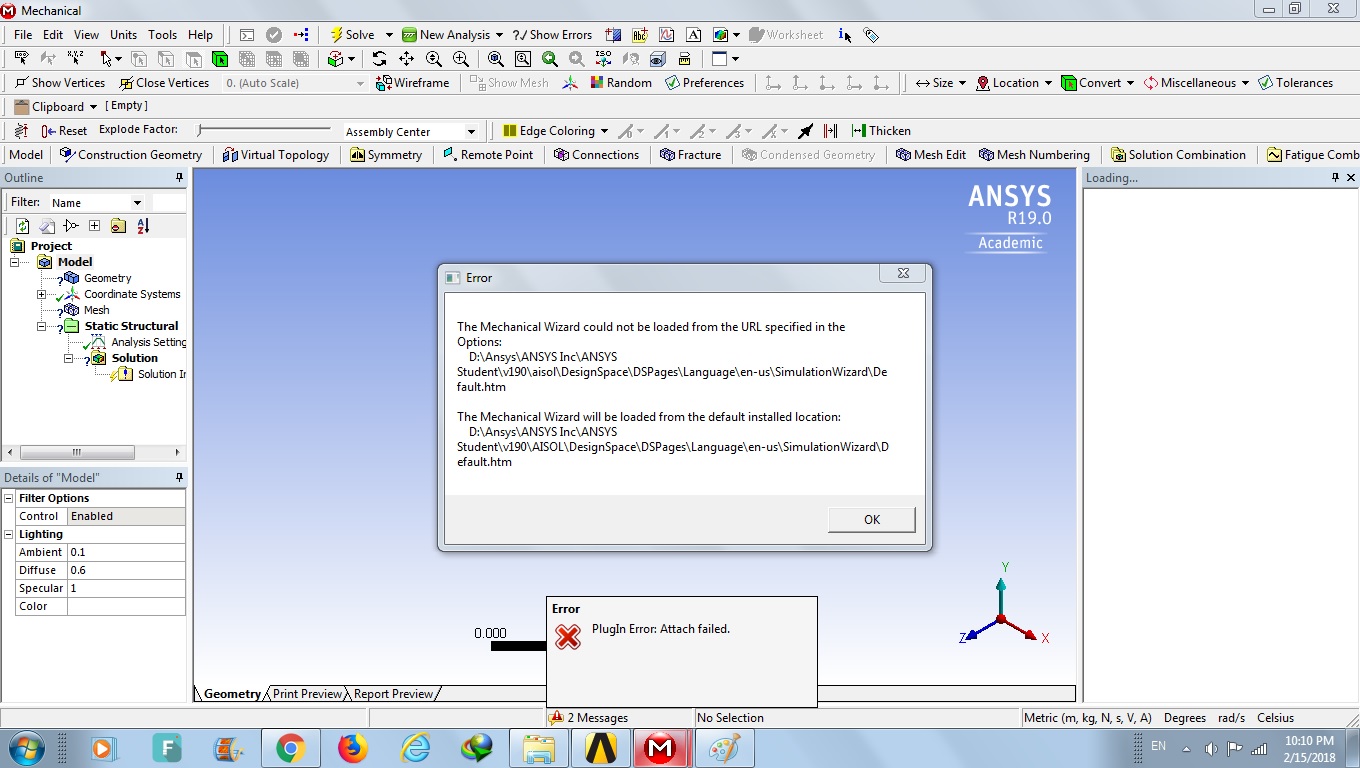Click the Solve lightning bolt button
Viewport: 1360px width, 768px height.
pos(353,35)
